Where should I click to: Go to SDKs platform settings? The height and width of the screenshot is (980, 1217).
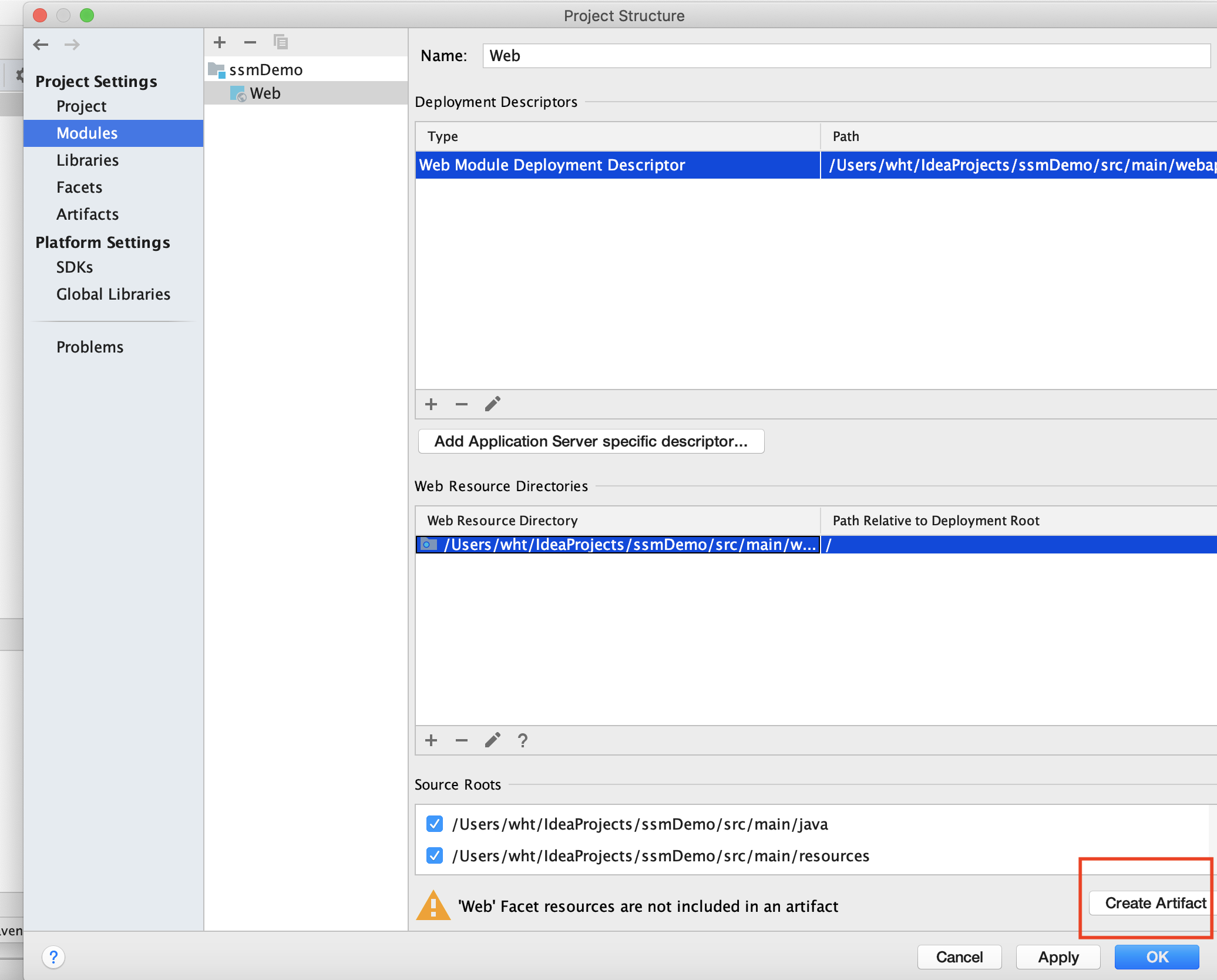[x=75, y=267]
